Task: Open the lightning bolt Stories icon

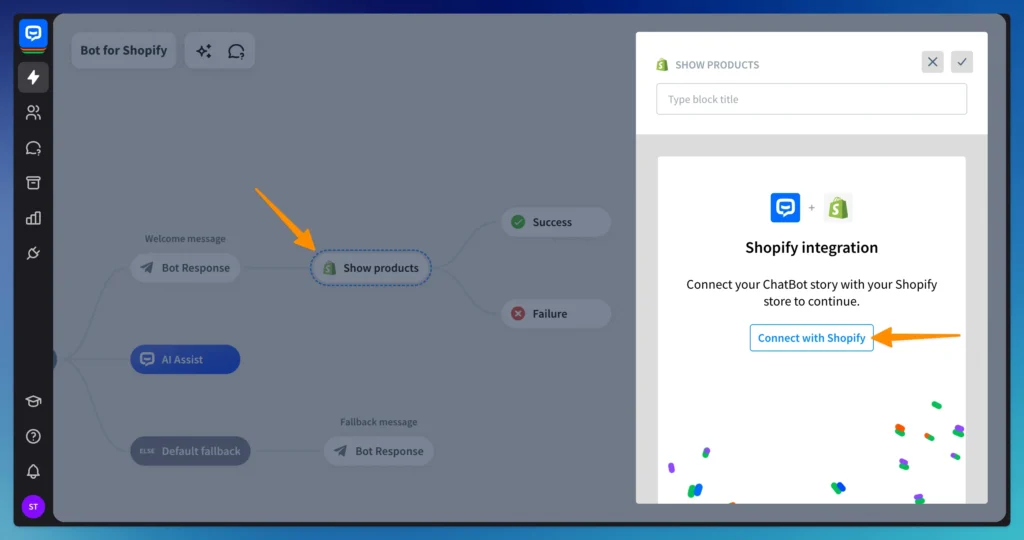Action: (x=33, y=77)
